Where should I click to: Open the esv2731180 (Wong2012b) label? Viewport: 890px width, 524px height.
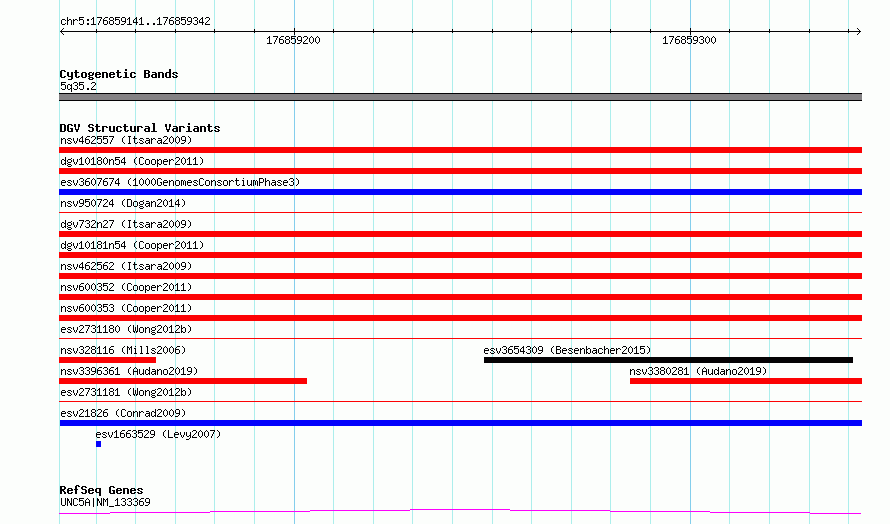[126, 329]
